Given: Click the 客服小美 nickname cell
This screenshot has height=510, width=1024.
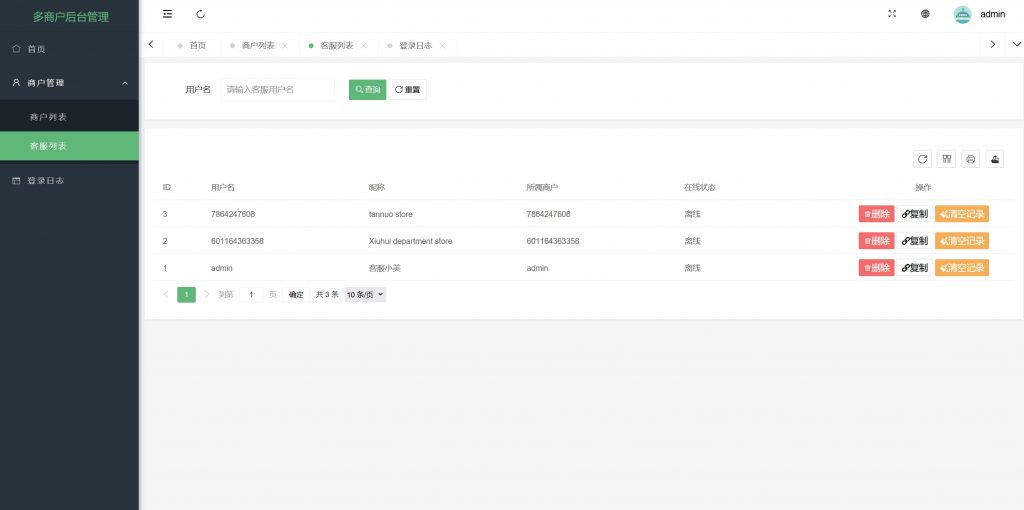Looking at the screenshot, I should (385, 268).
